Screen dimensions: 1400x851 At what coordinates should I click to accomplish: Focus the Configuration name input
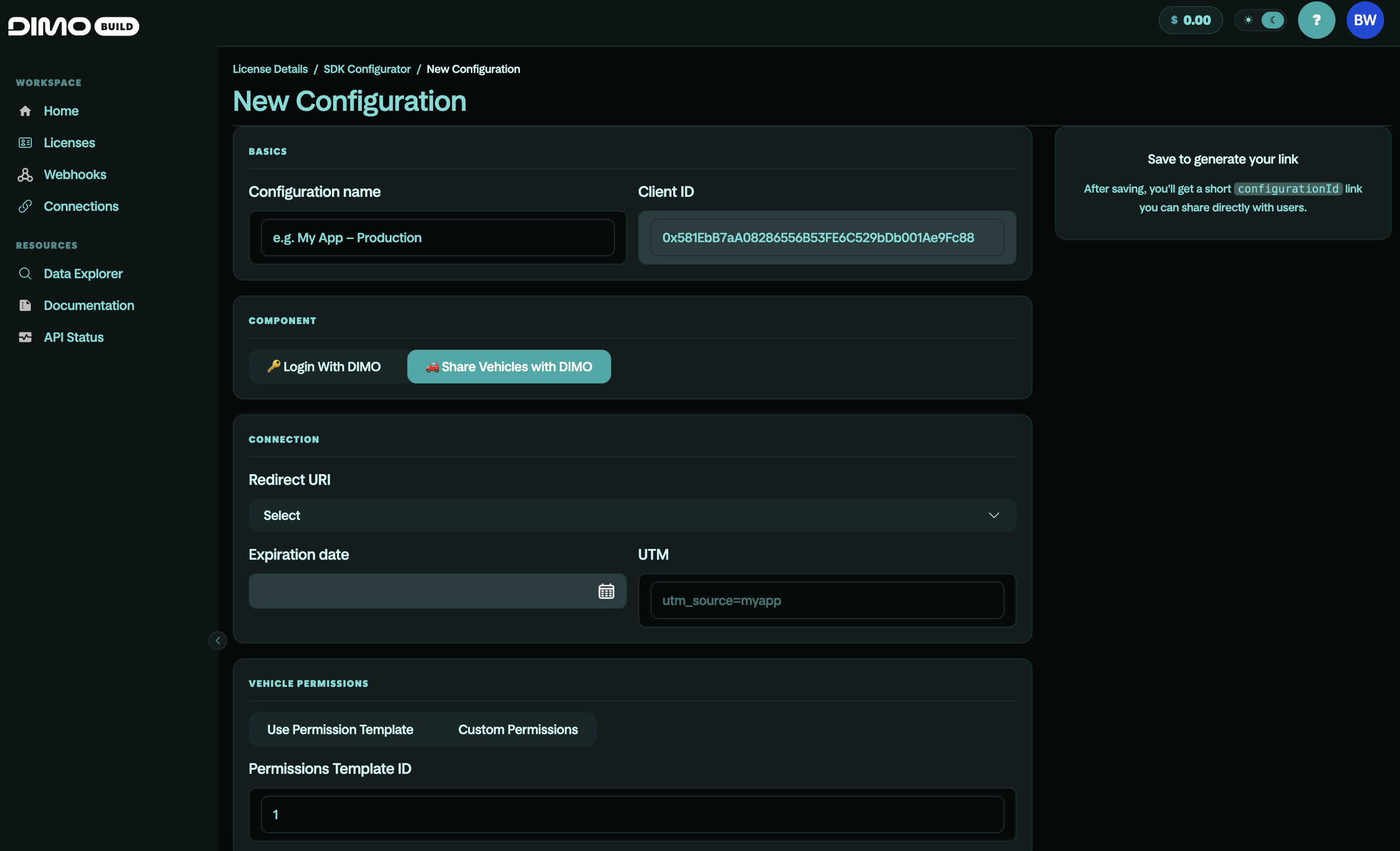tap(437, 238)
